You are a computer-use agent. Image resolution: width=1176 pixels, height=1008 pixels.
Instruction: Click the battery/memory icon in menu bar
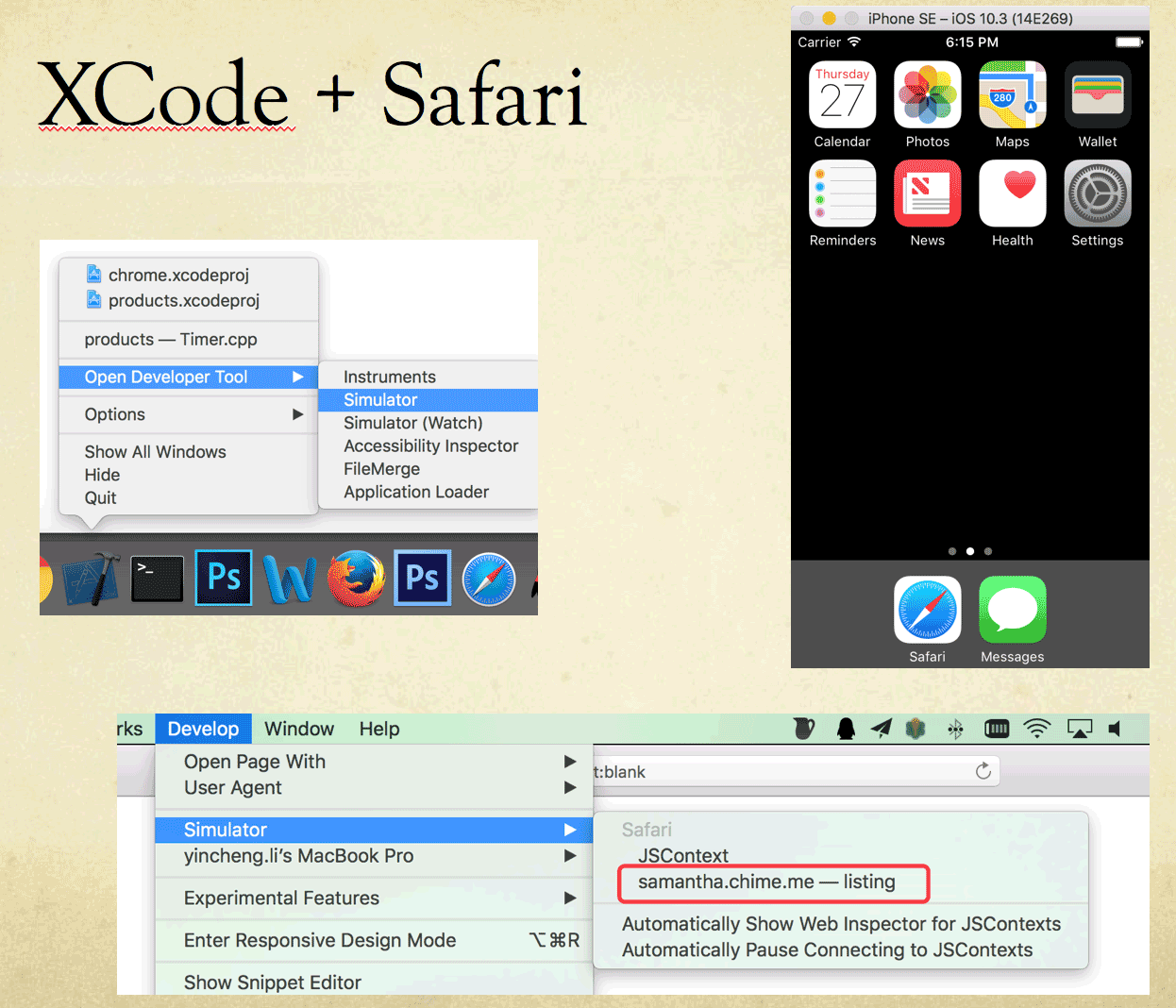tap(997, 729)
